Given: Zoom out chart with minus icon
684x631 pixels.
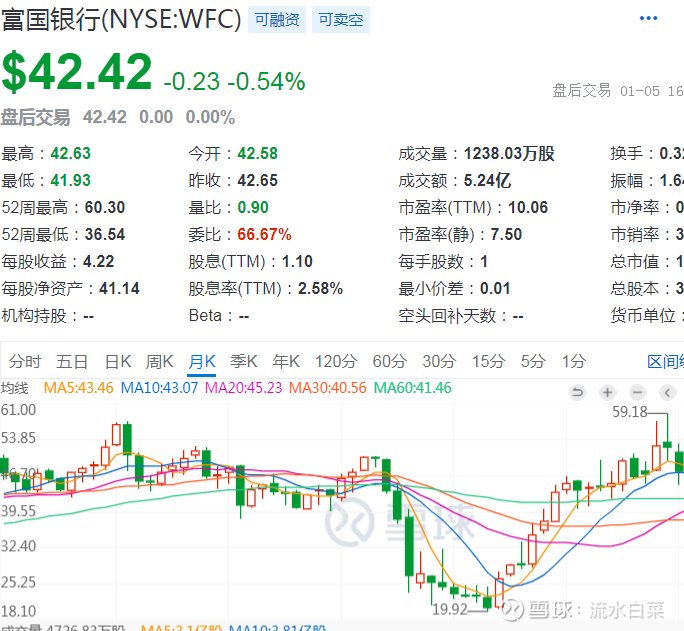Looking at the screenshot, I should point(637,392).
